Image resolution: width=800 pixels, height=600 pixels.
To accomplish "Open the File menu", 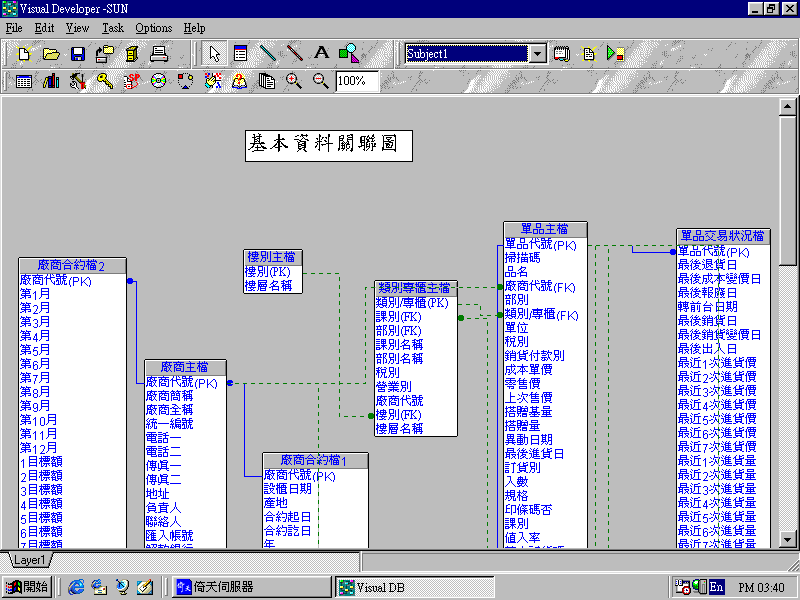I will coord(14,28).
